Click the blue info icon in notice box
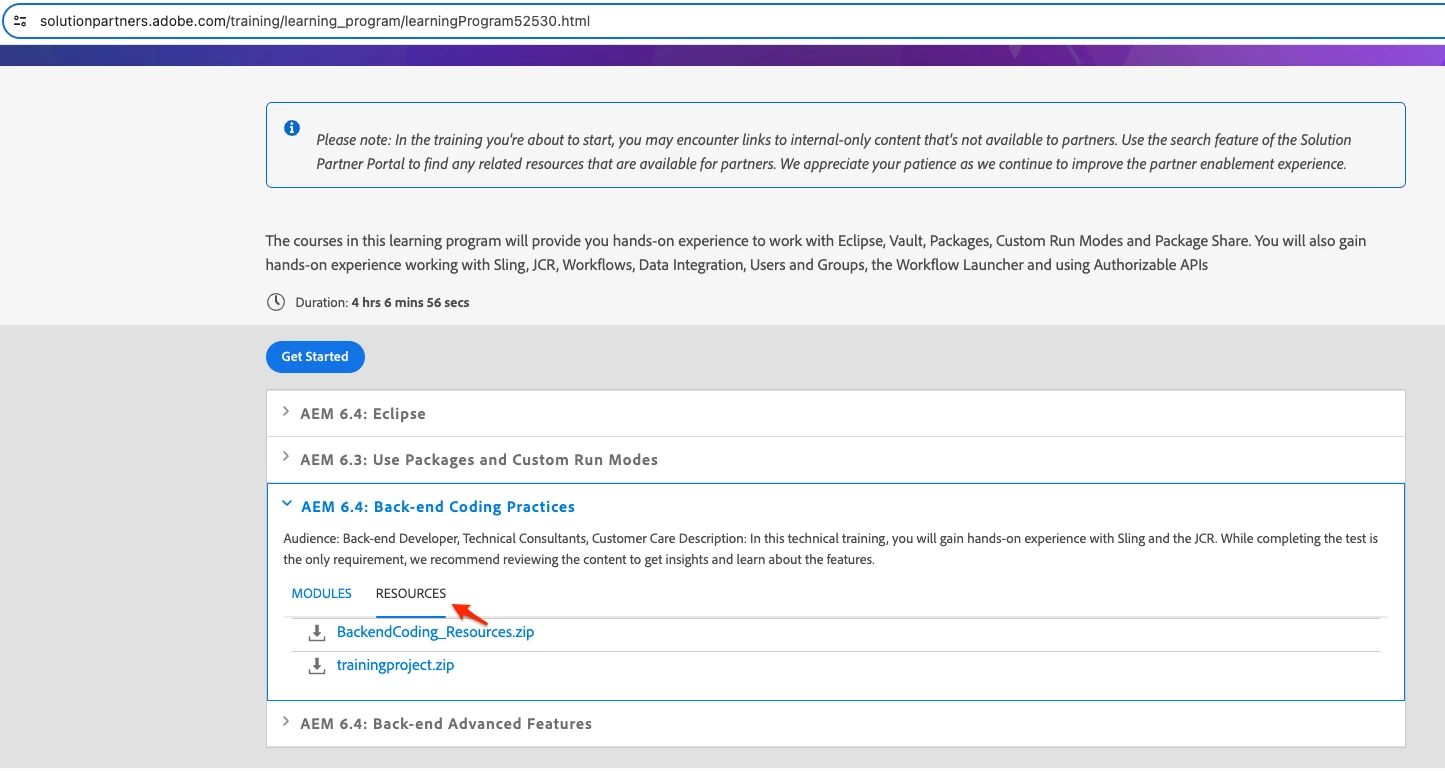This screenshot has width=1445, height=771. tap(292, 128)
